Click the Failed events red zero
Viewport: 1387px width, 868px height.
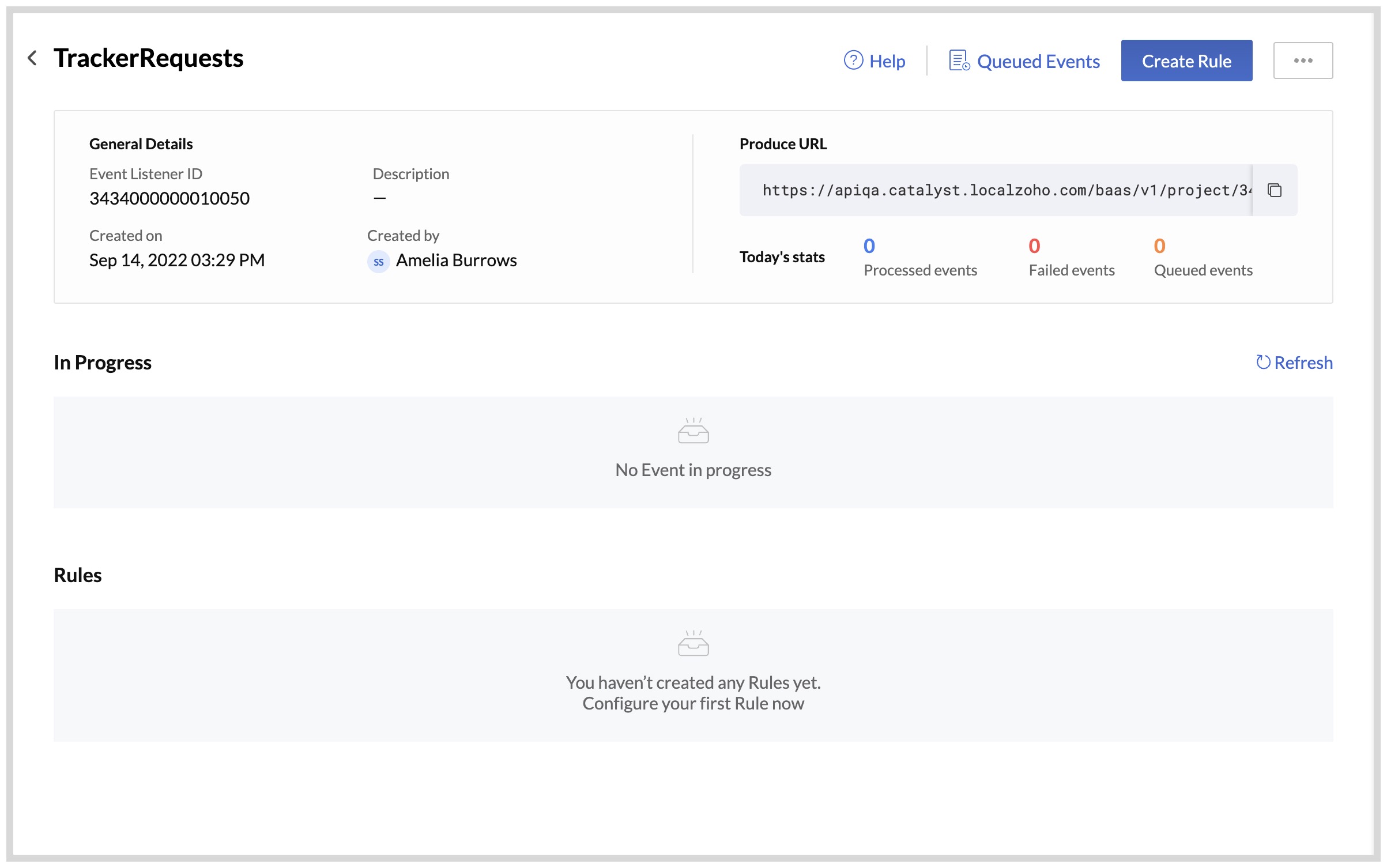(1034, 246)
